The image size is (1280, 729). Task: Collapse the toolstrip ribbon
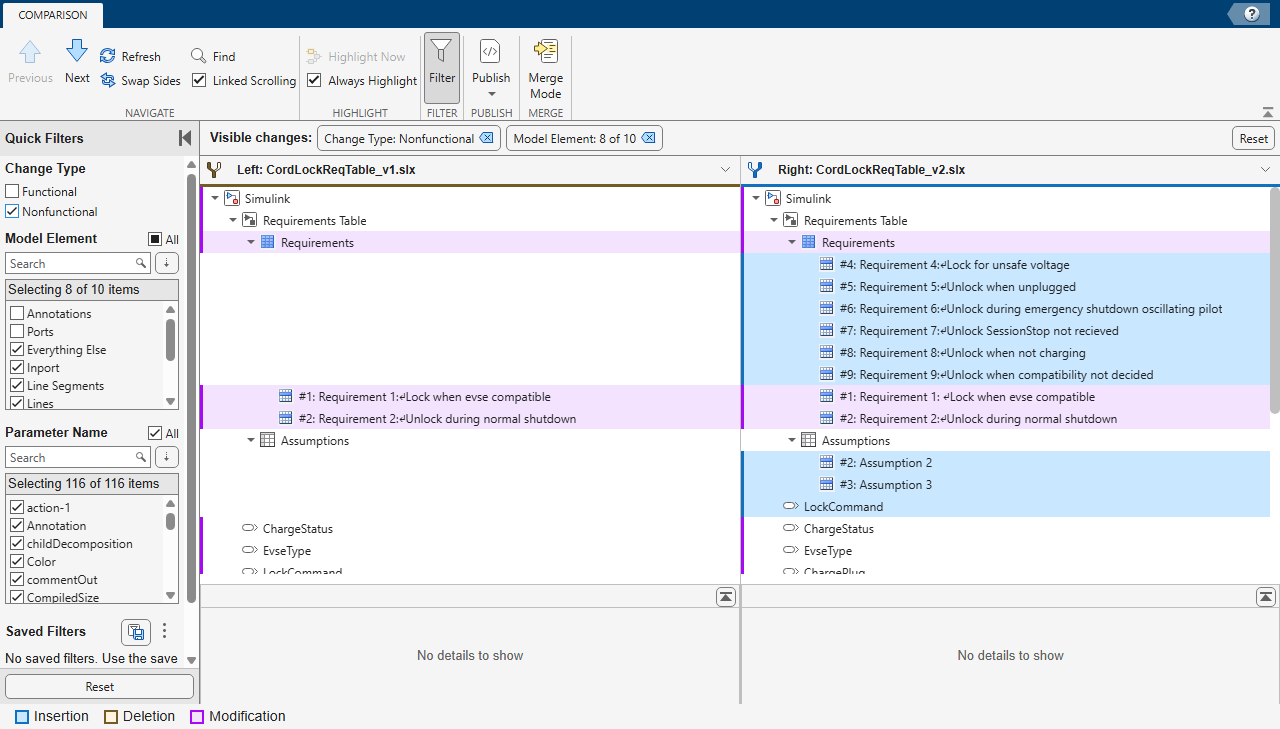[1268, 113]
